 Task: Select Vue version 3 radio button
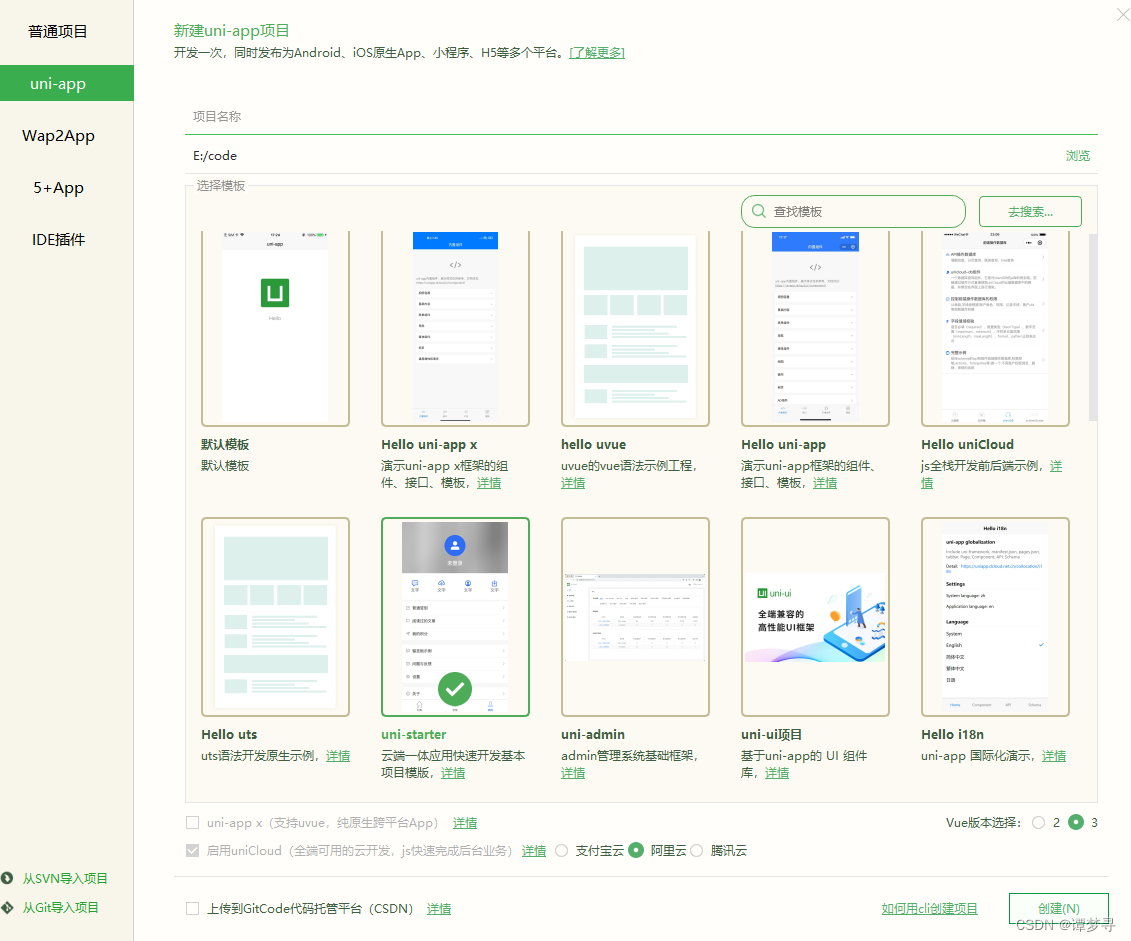(x=1075, y=822)
